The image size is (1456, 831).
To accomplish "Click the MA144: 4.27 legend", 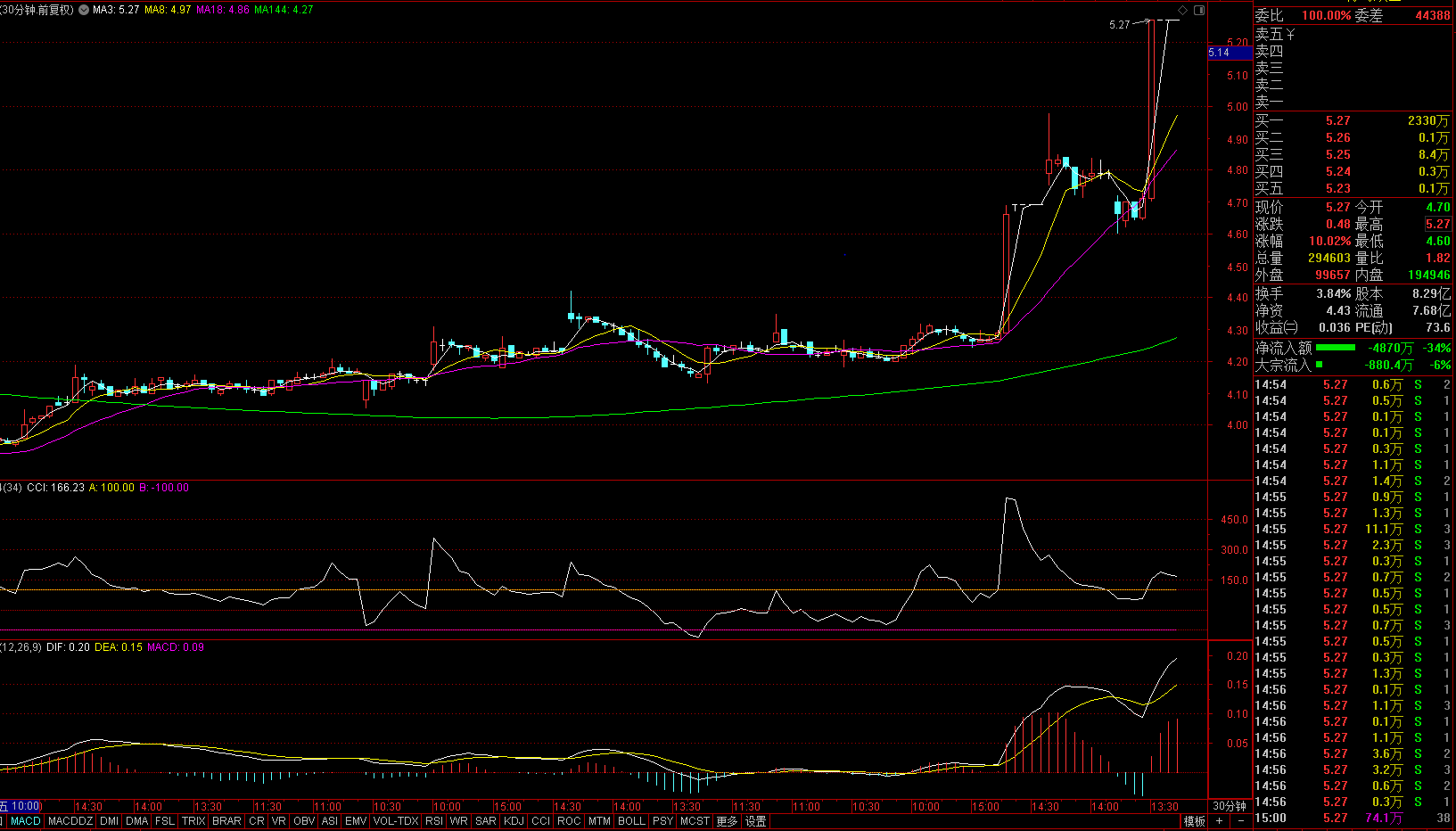I will [x=284, y=10].
